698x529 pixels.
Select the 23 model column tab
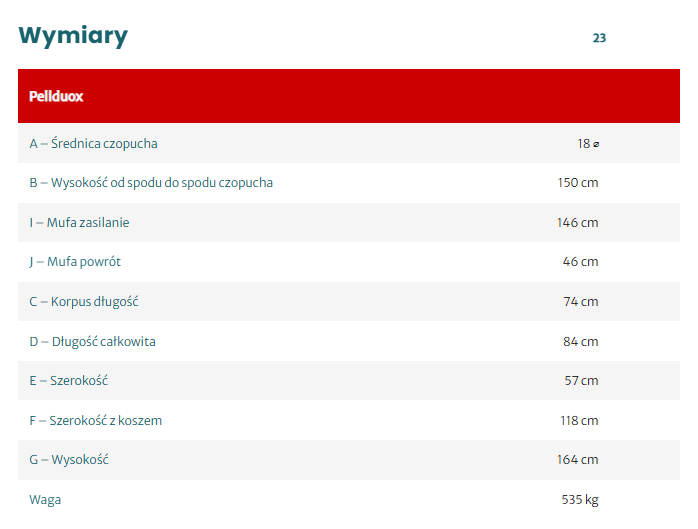(x=599, y=38)
